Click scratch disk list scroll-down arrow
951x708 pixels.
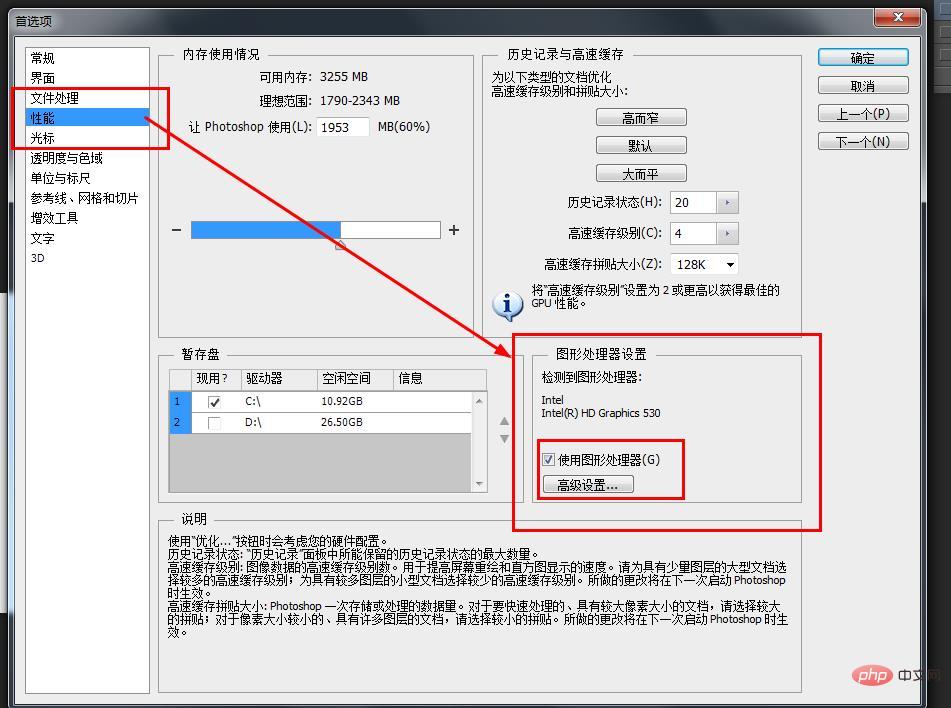pyautogui.click(x=479, y=484)
